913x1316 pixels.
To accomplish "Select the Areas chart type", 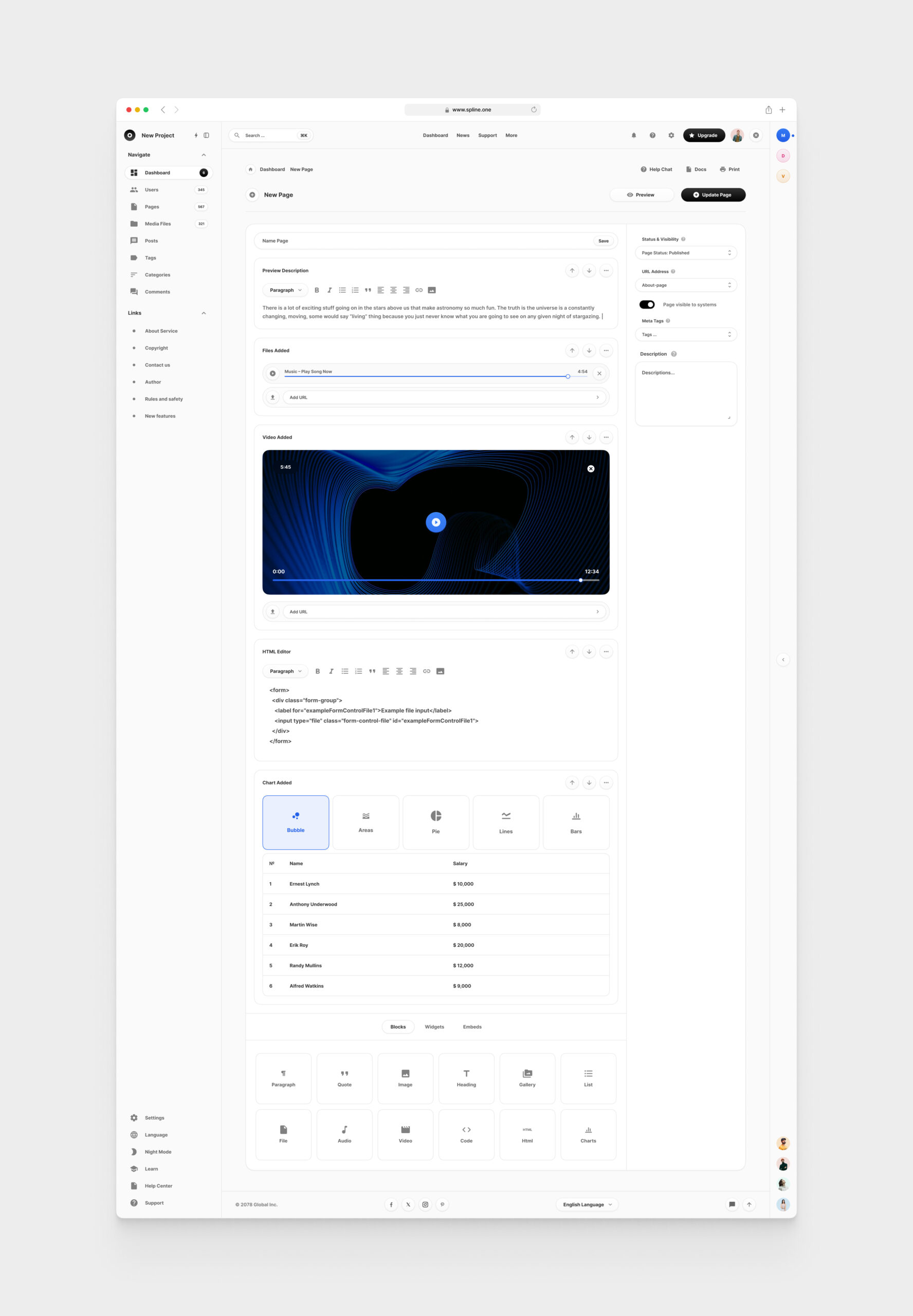I will tap(366, 822).
